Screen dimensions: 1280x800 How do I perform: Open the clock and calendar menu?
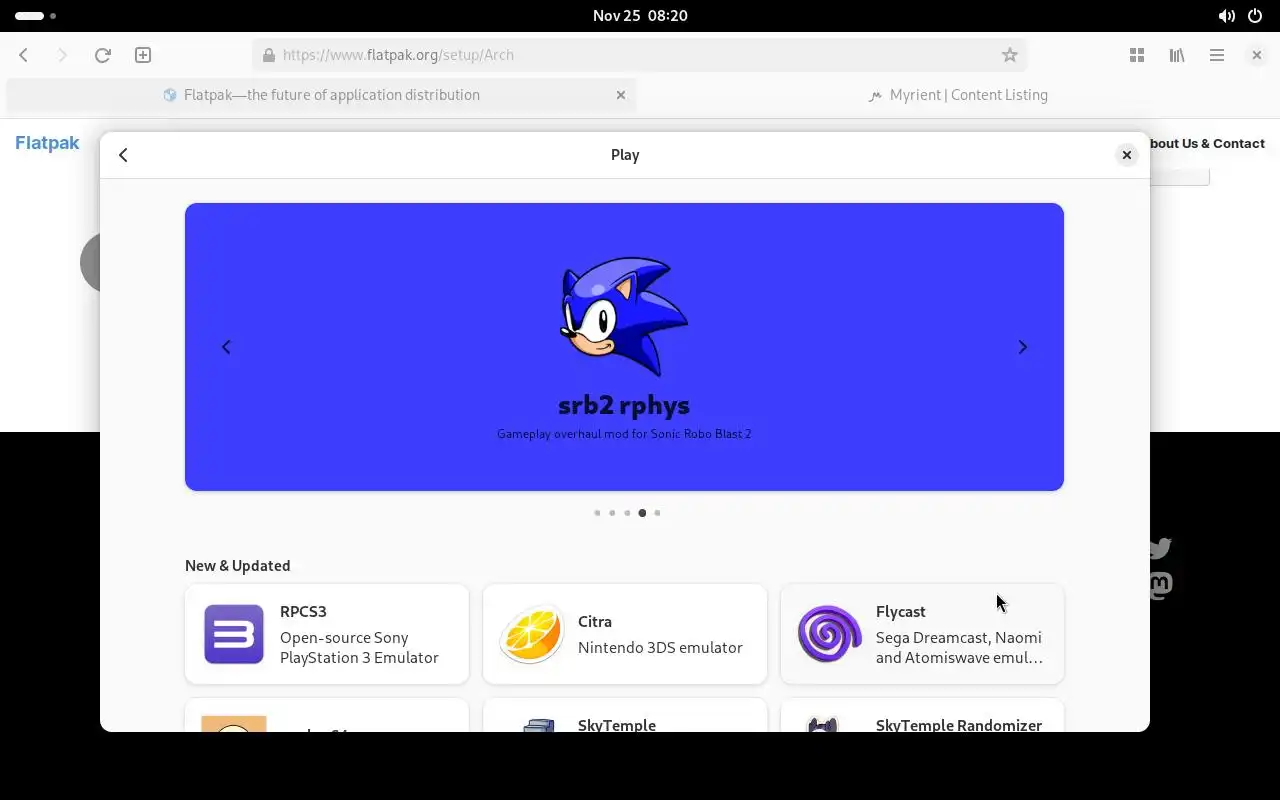pyautogui.click(x=640, y=16)
